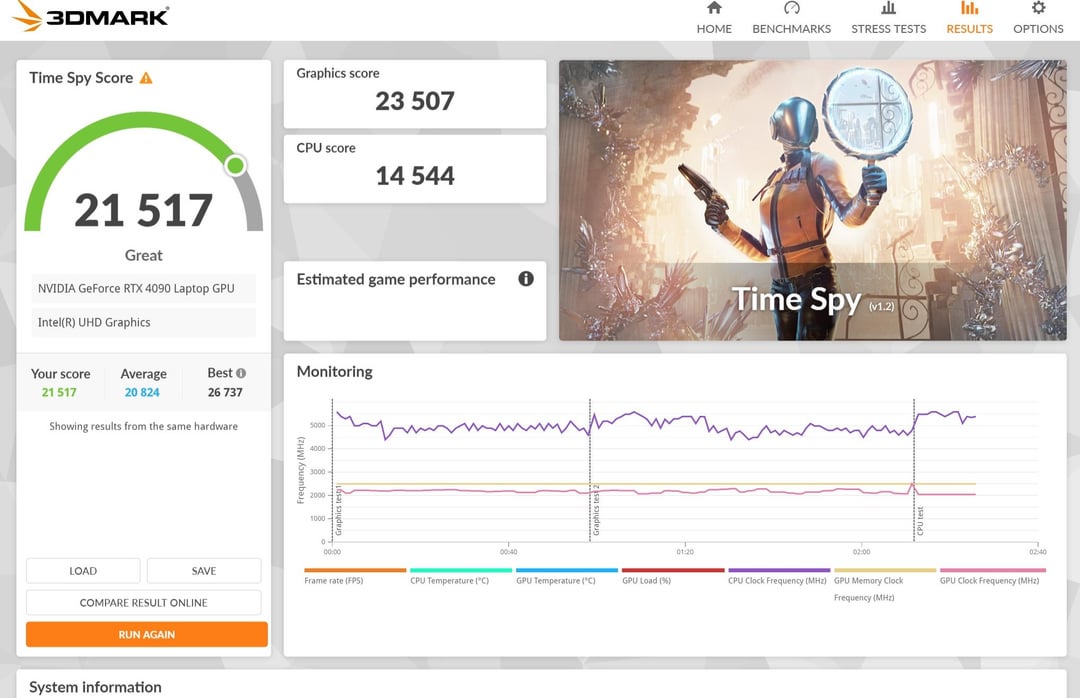Click the info icon next to Best

pyautogui.click(x=240, y=373)
